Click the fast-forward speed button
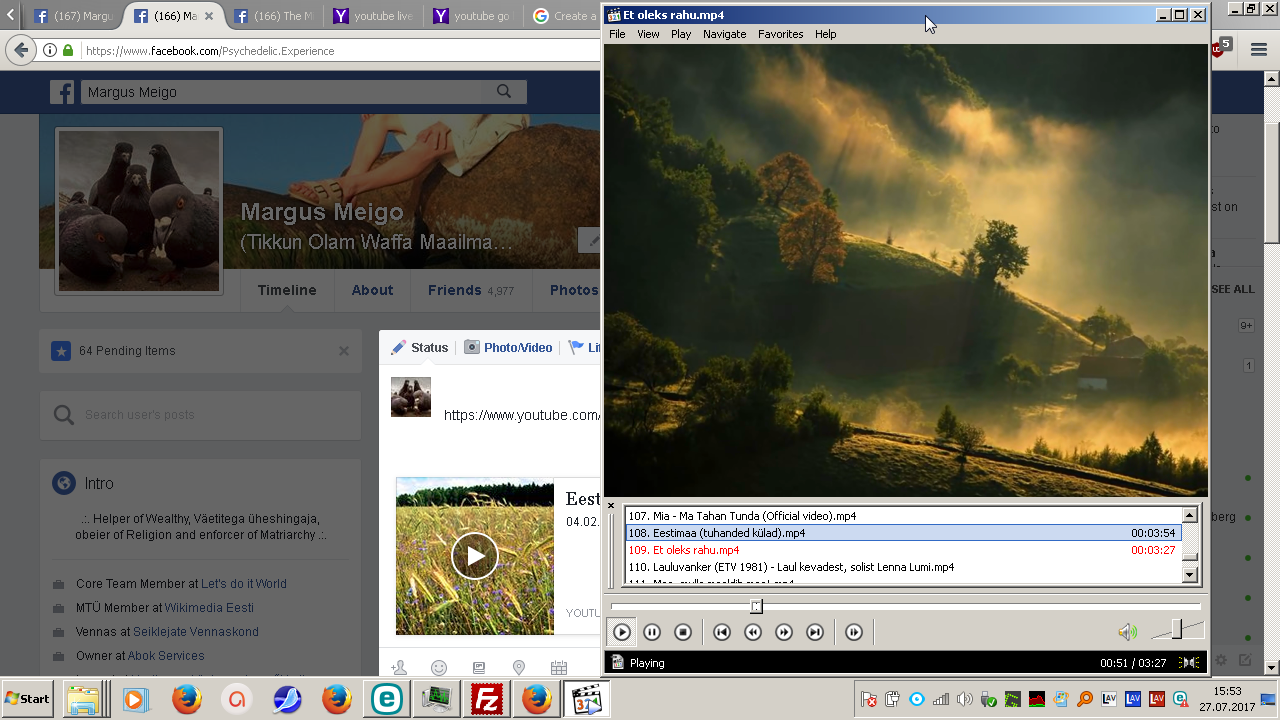Viewport: 1280px width, 720px height. tap(784, 632)
